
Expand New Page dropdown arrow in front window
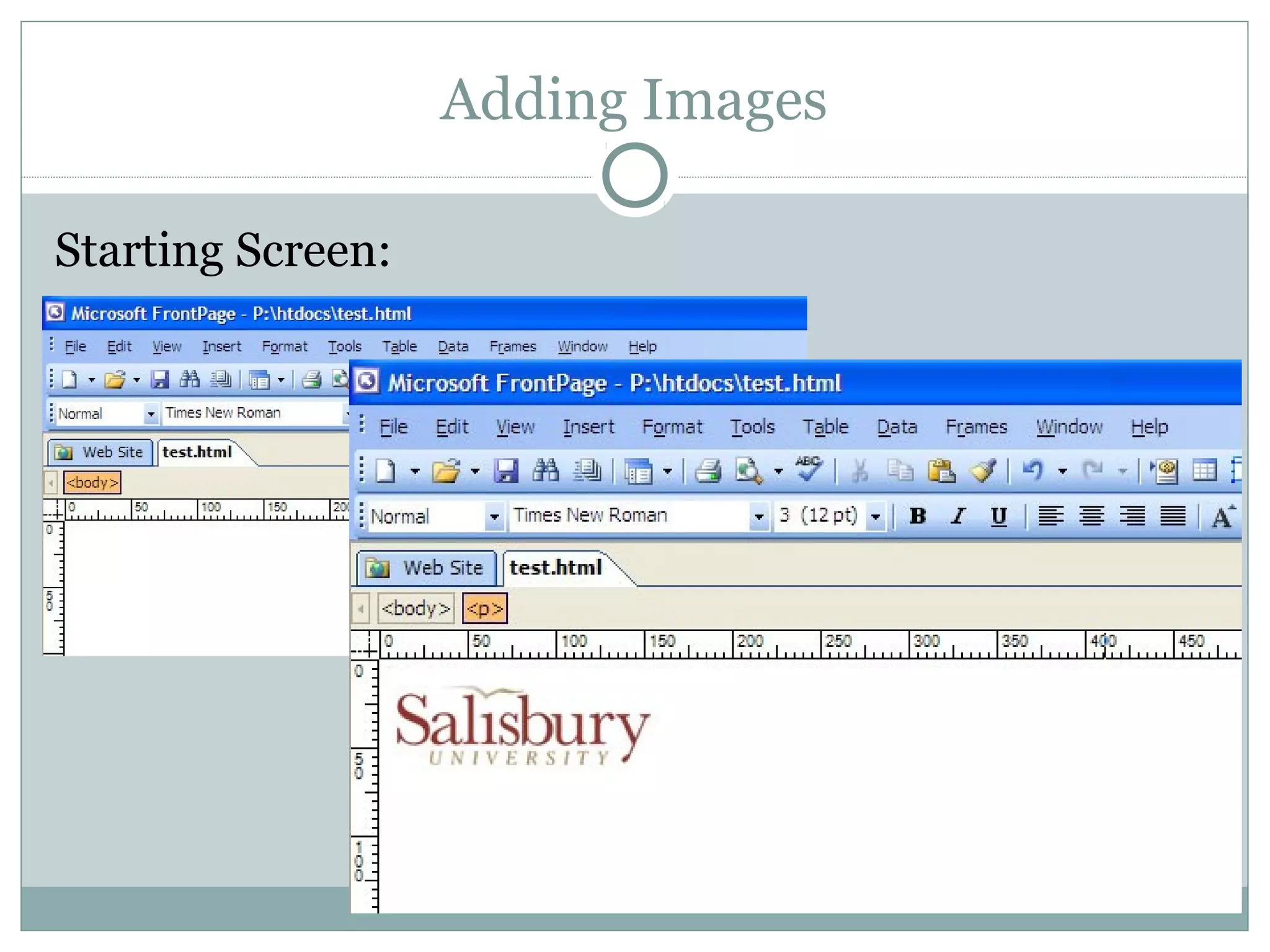[x=415, y=472]
